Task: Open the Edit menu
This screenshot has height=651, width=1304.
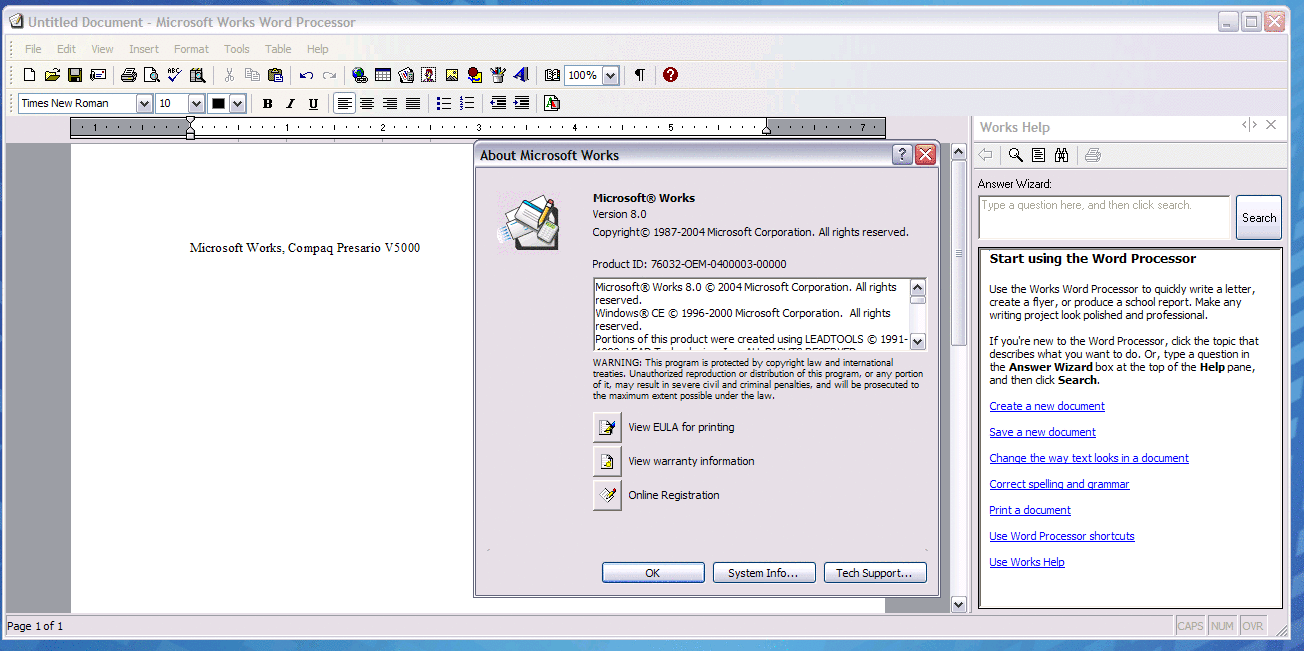Action: (66, 49)
